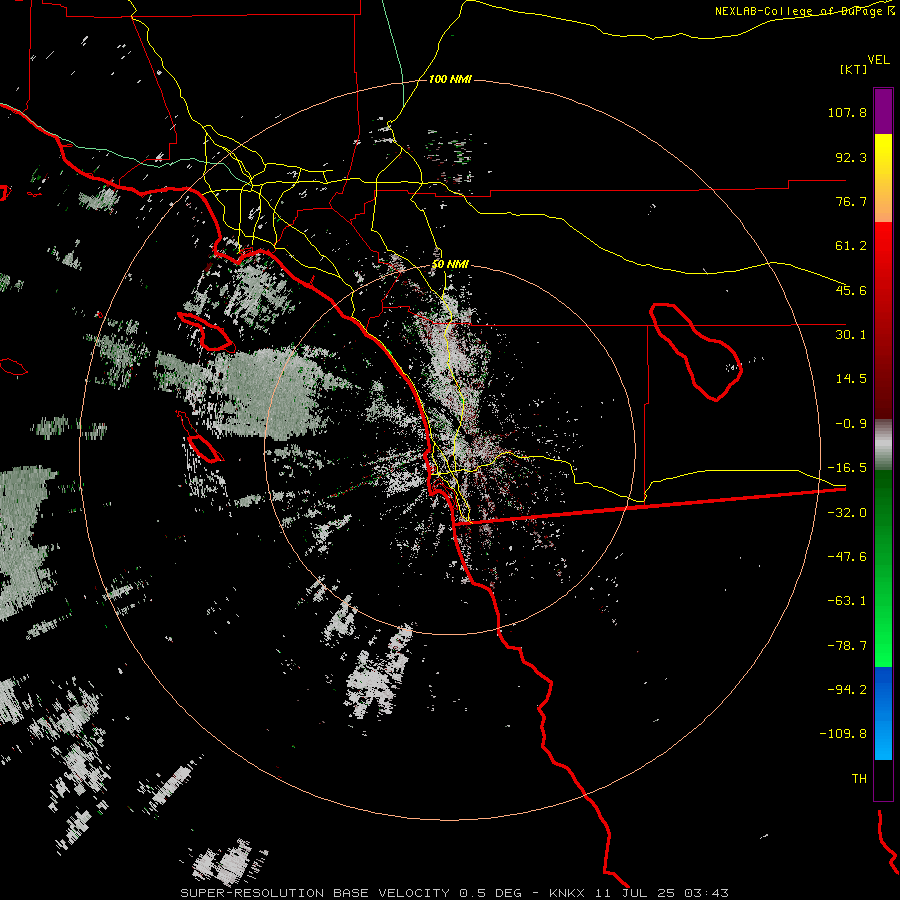Click the 45.6 velocity scale value
The width and height of the screenshot is (900, 900).
[851, 290]
